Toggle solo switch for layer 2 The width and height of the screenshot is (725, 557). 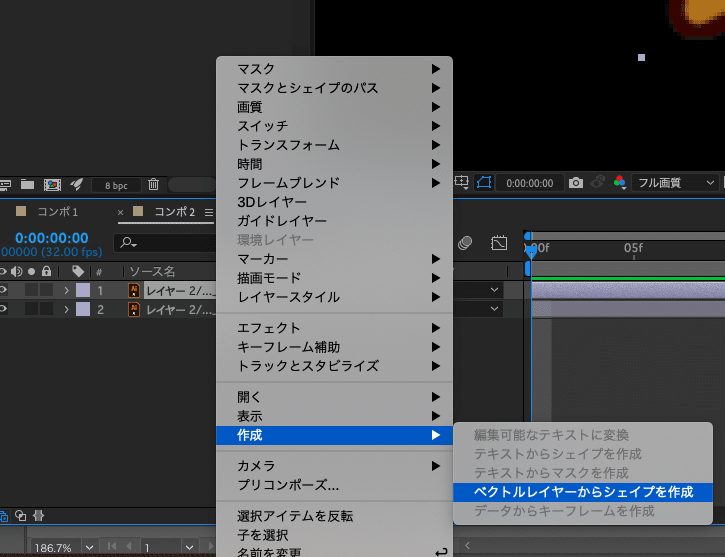[31, 309]
